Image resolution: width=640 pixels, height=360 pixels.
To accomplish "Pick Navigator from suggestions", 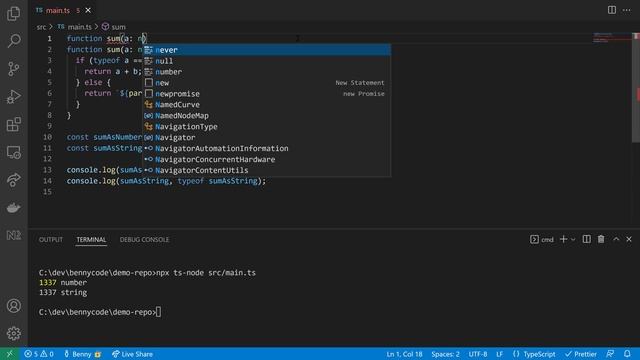I will tap(267, 138).
